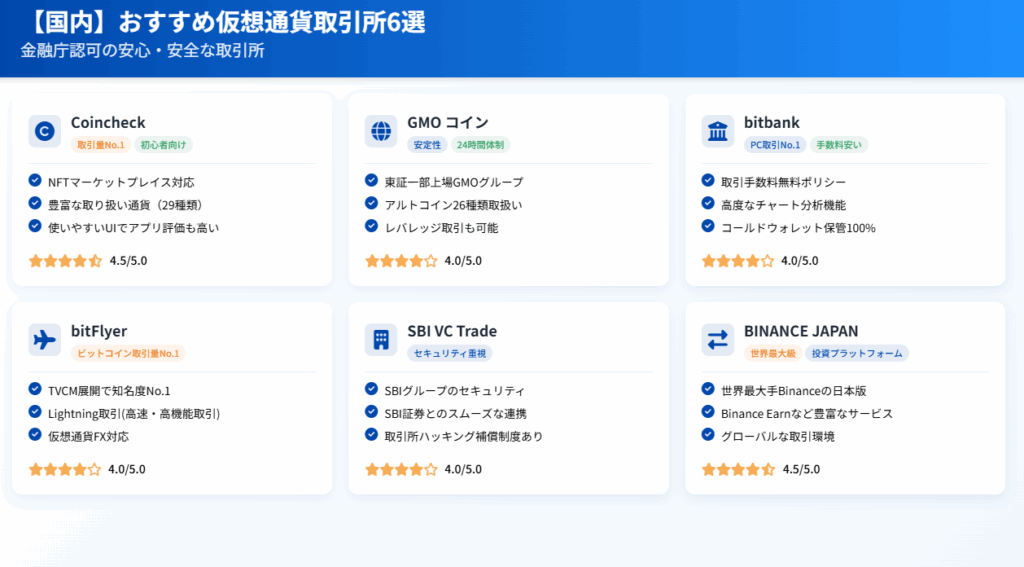Image resolution: width=1024 pixels, height=567 pixels.
Task: Click GMO コイン's 4.0/5.0 rating value
Action: click(x=464, y=261)
